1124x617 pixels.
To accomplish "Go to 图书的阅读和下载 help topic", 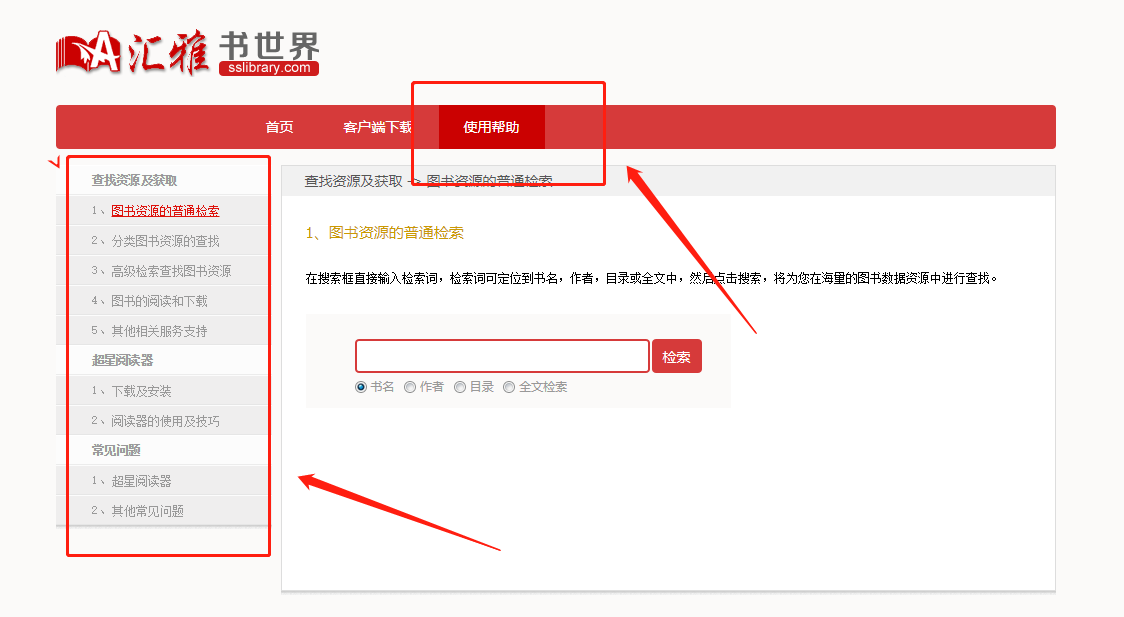I will coord(159,301).
